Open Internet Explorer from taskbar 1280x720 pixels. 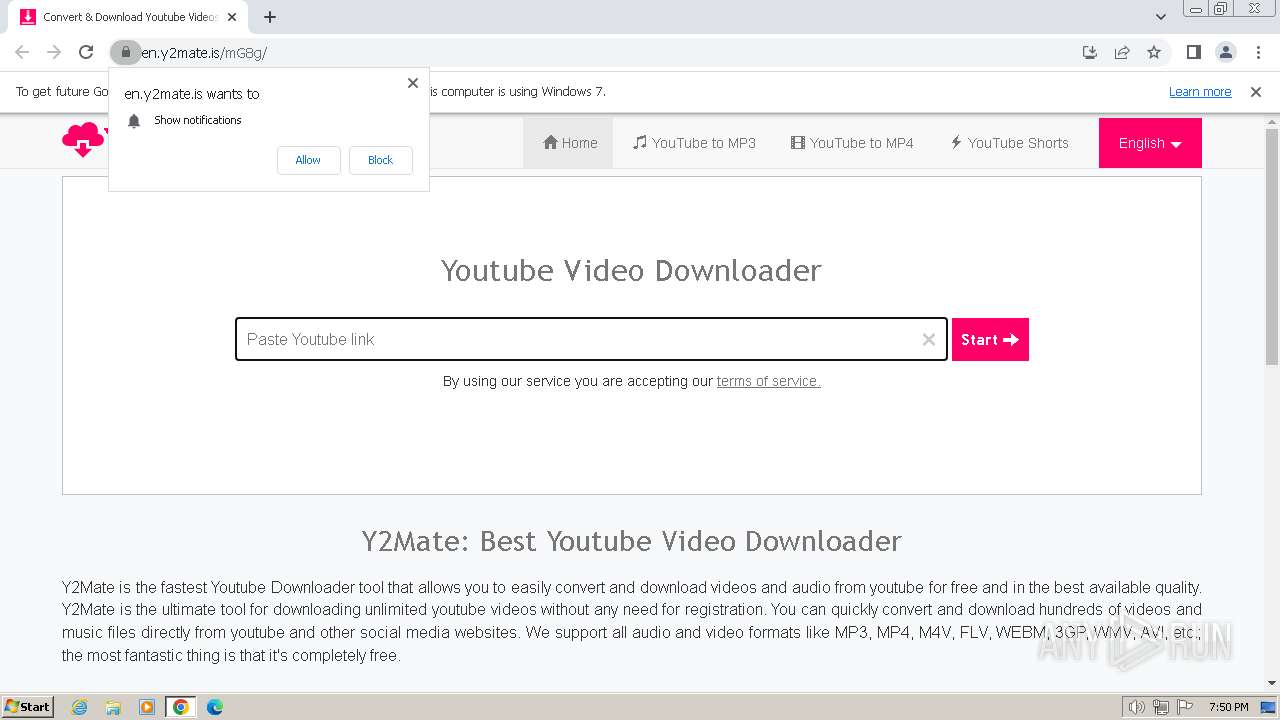[79, 707]
